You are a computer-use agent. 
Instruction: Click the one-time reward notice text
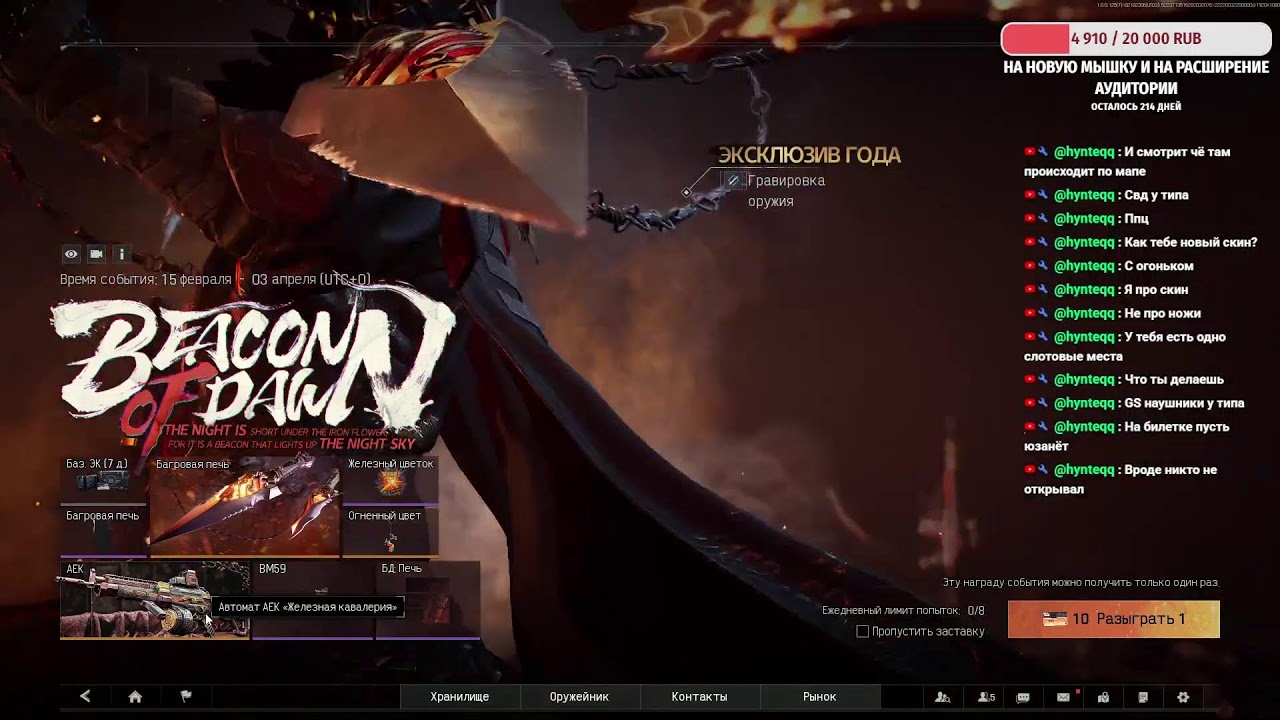click(x=1081, y=582)
